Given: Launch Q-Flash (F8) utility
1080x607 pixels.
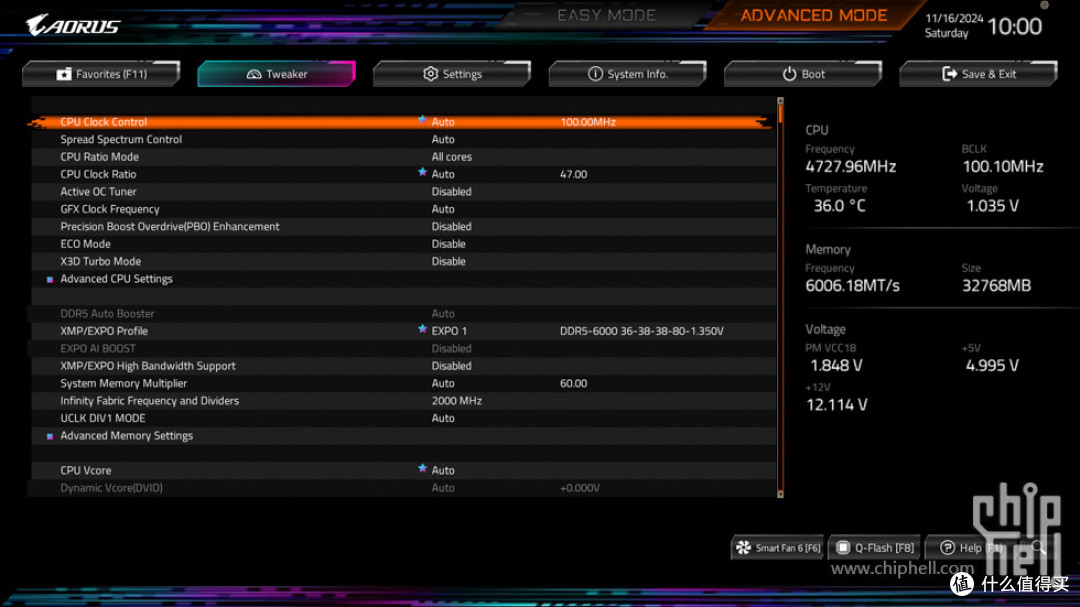Looking at the screenshot, I should [875, 548].
